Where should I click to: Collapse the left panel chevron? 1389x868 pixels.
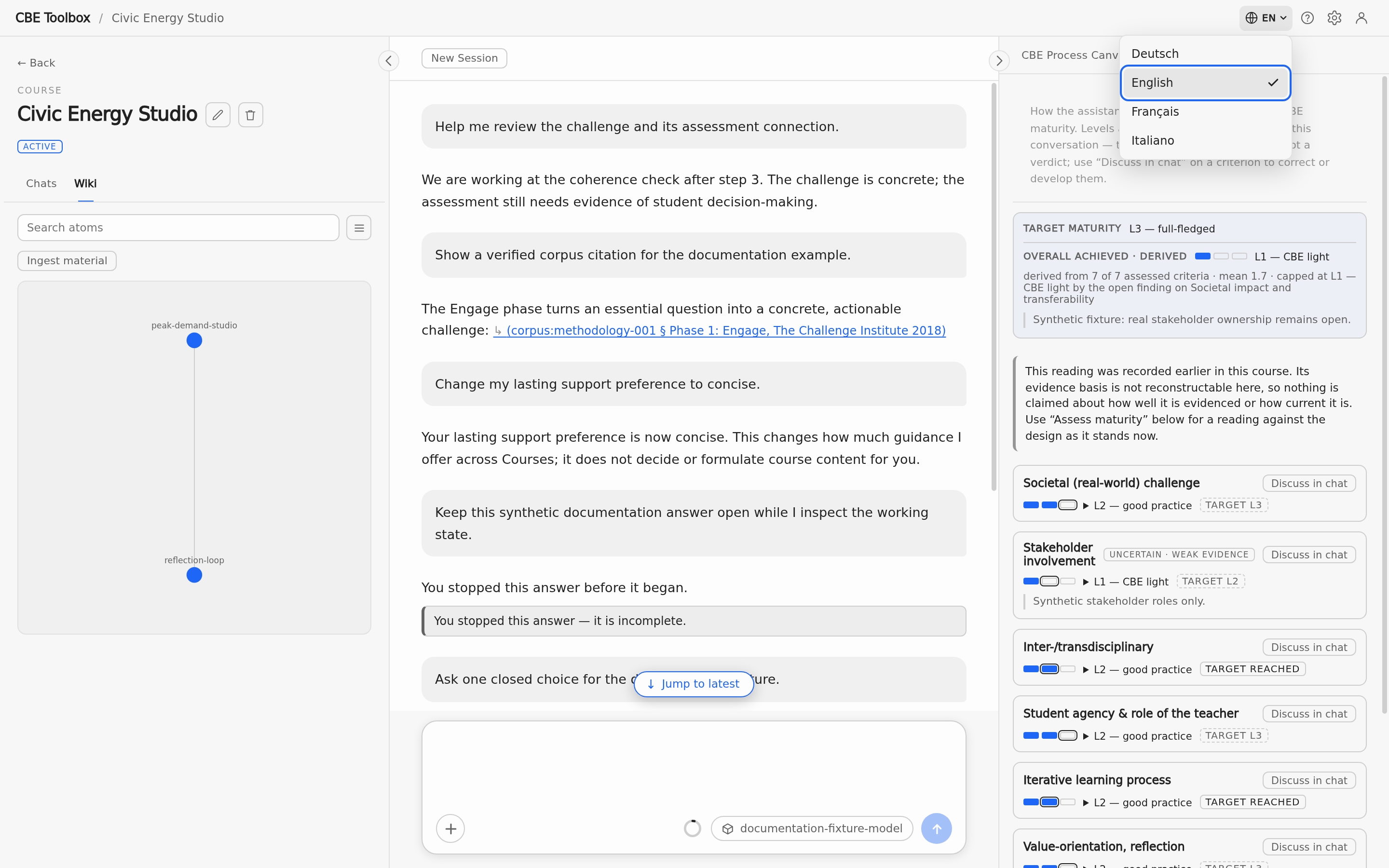389,60
